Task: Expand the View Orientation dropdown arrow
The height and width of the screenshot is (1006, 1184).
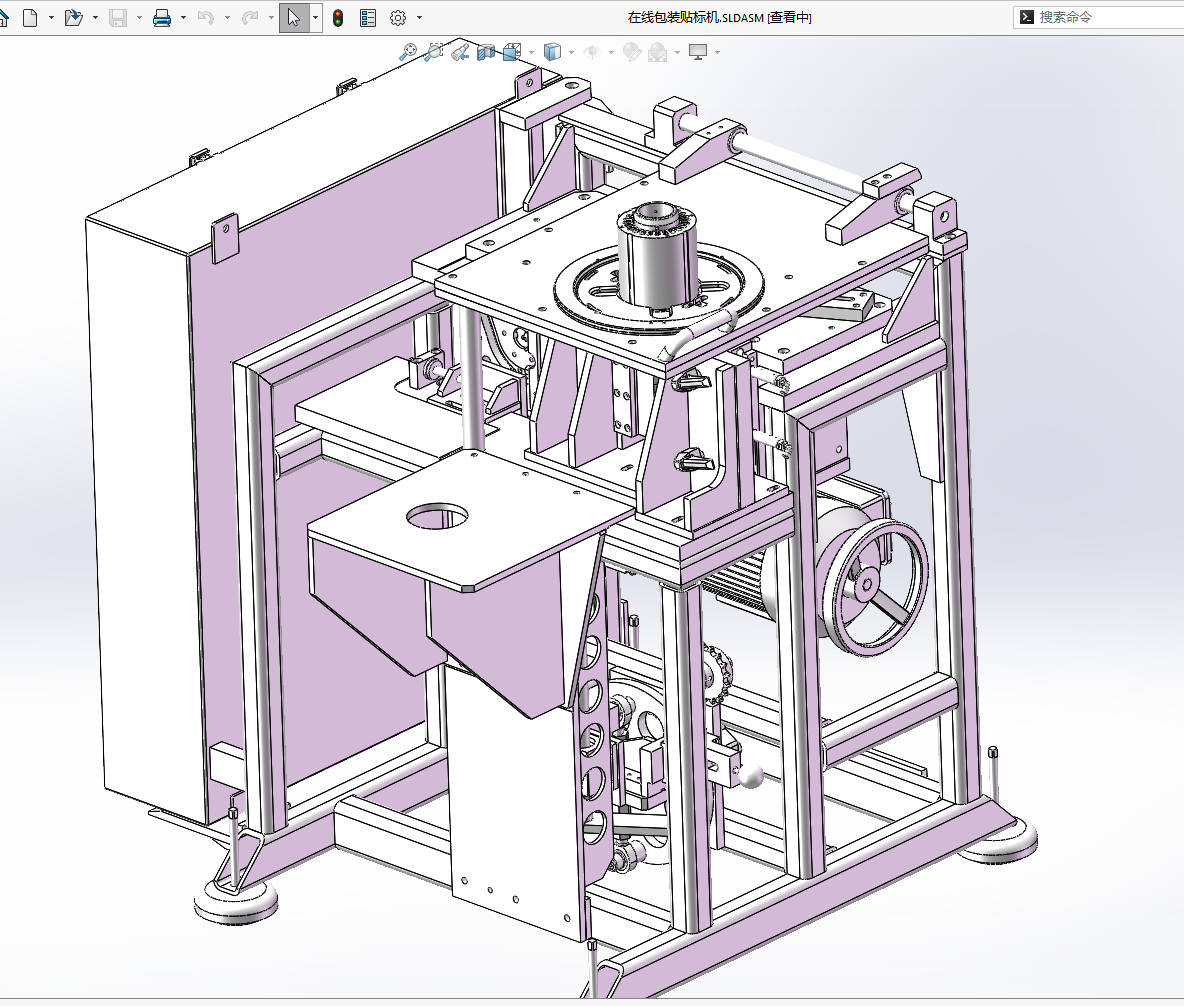Action: point(532,52)
